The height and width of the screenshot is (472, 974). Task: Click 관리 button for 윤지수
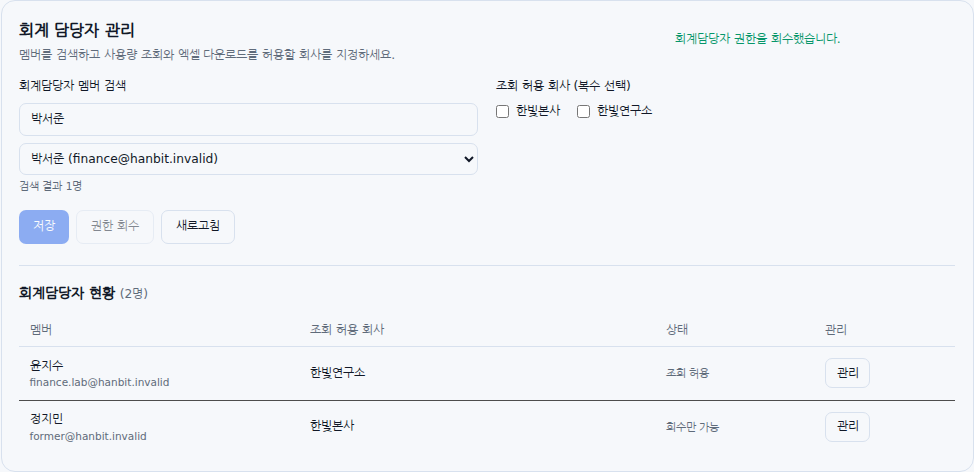[847, 373]
